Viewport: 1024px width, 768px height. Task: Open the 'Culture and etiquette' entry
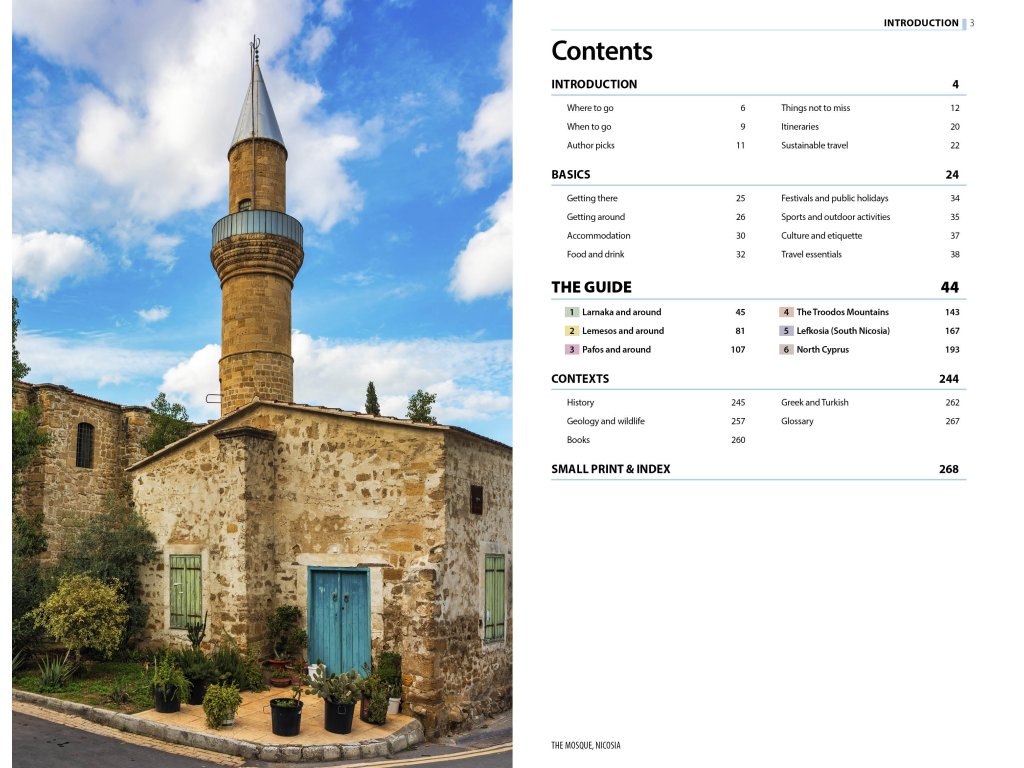(x=821, y=236)
